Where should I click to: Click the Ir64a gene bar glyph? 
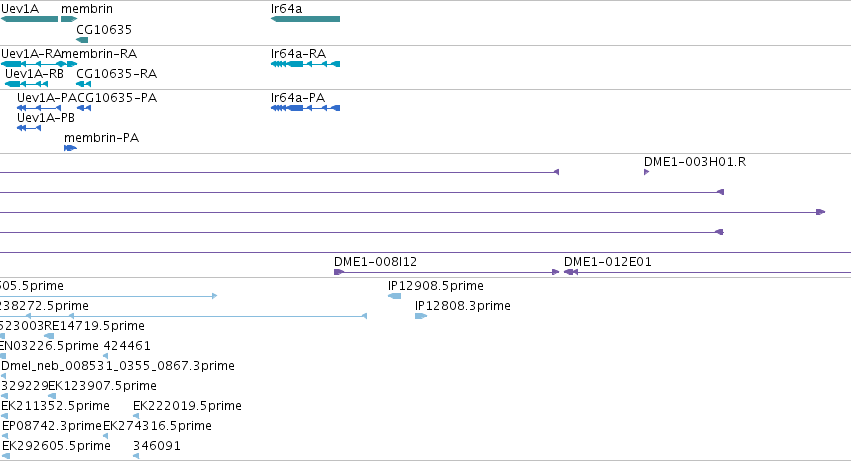[306, 19]
